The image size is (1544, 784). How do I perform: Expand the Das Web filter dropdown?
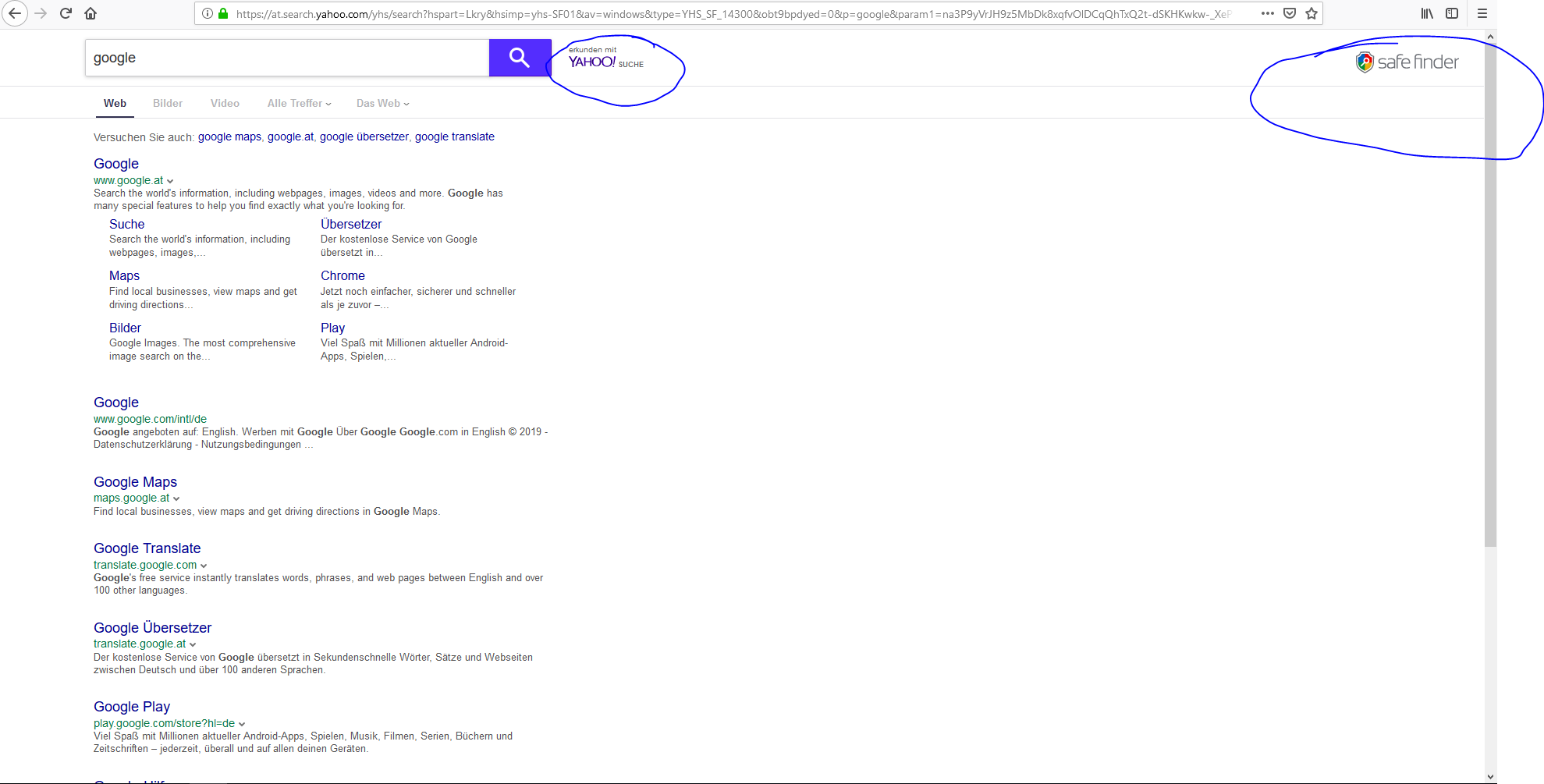(382, 103)
